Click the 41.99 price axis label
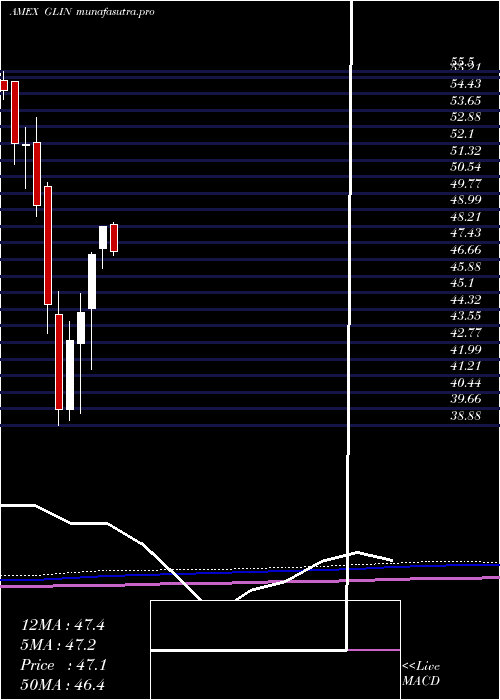 [x=465, y=350]
